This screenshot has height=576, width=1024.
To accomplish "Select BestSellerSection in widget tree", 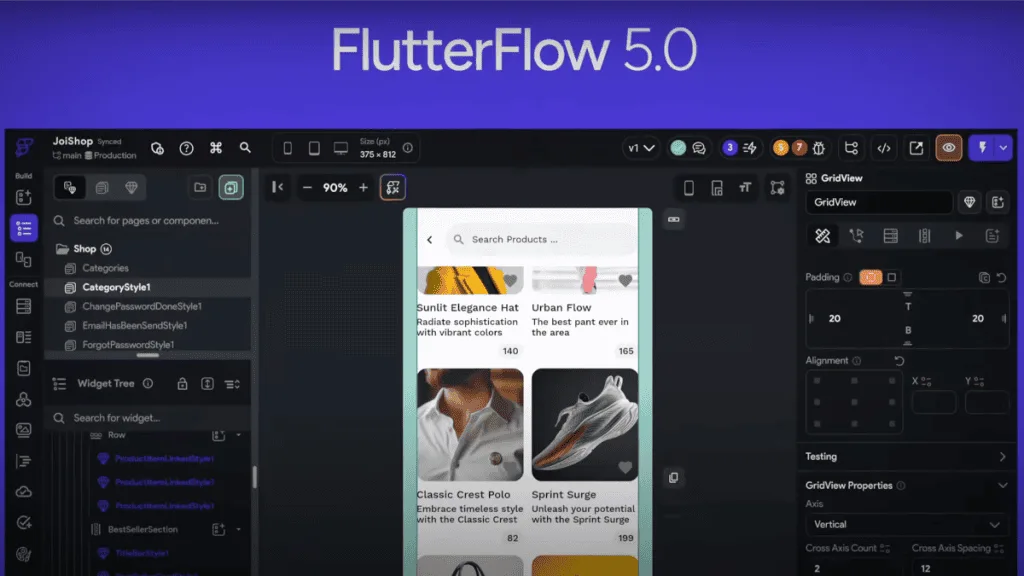I will point(142,529).
